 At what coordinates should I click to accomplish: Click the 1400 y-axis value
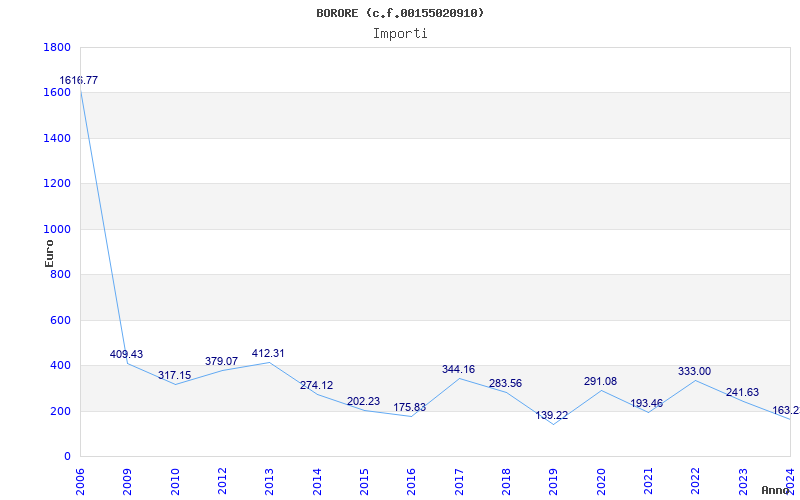pyautogui.click(x=57, y=138)
